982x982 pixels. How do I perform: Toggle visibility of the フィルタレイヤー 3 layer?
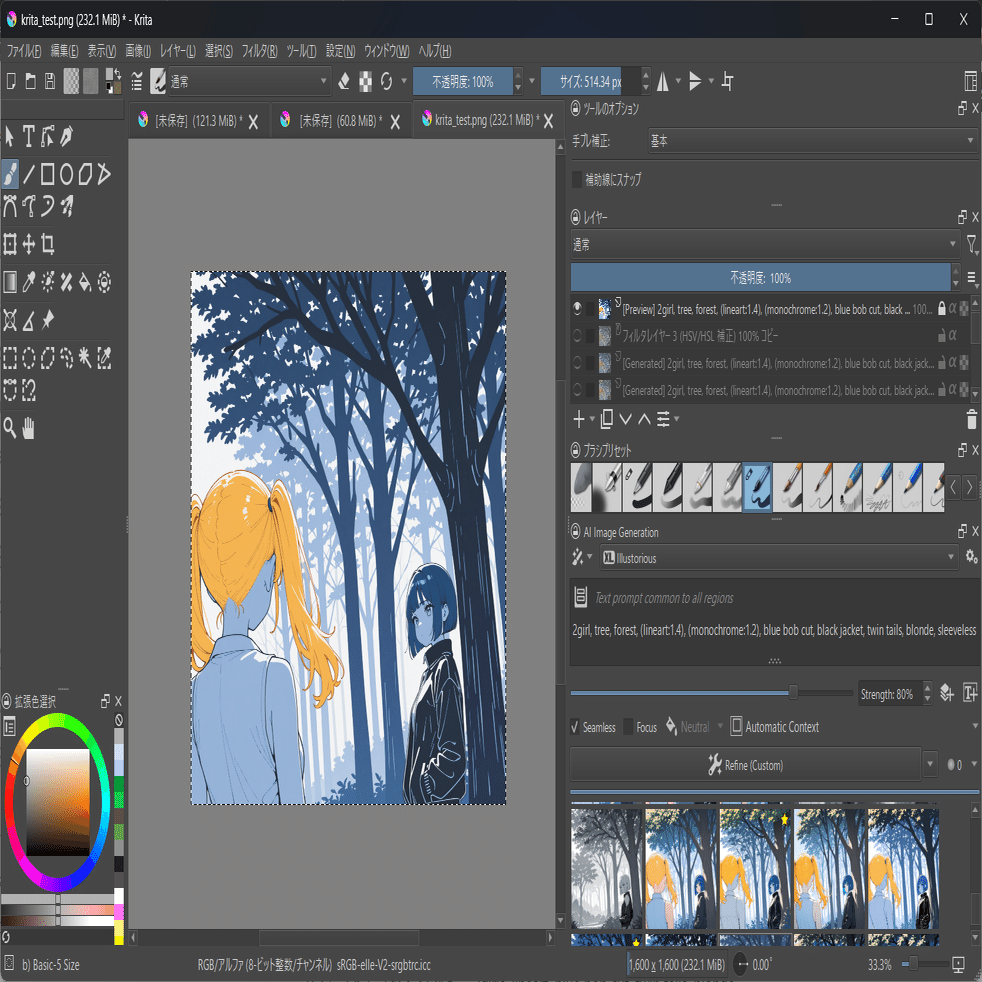point(577,336)
